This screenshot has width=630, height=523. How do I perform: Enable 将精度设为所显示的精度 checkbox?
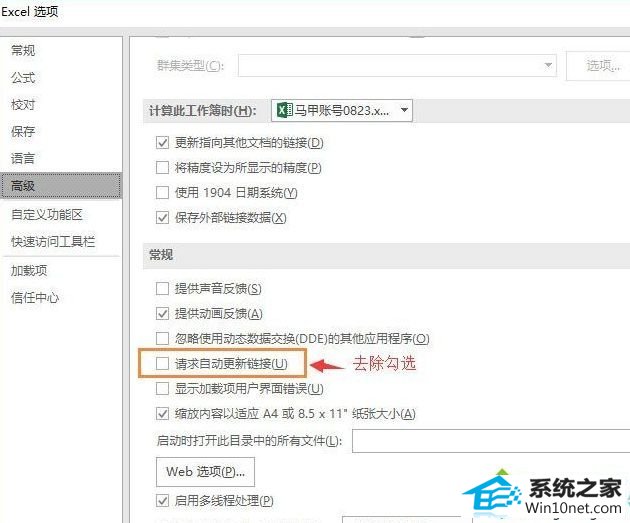pos(162,168)
